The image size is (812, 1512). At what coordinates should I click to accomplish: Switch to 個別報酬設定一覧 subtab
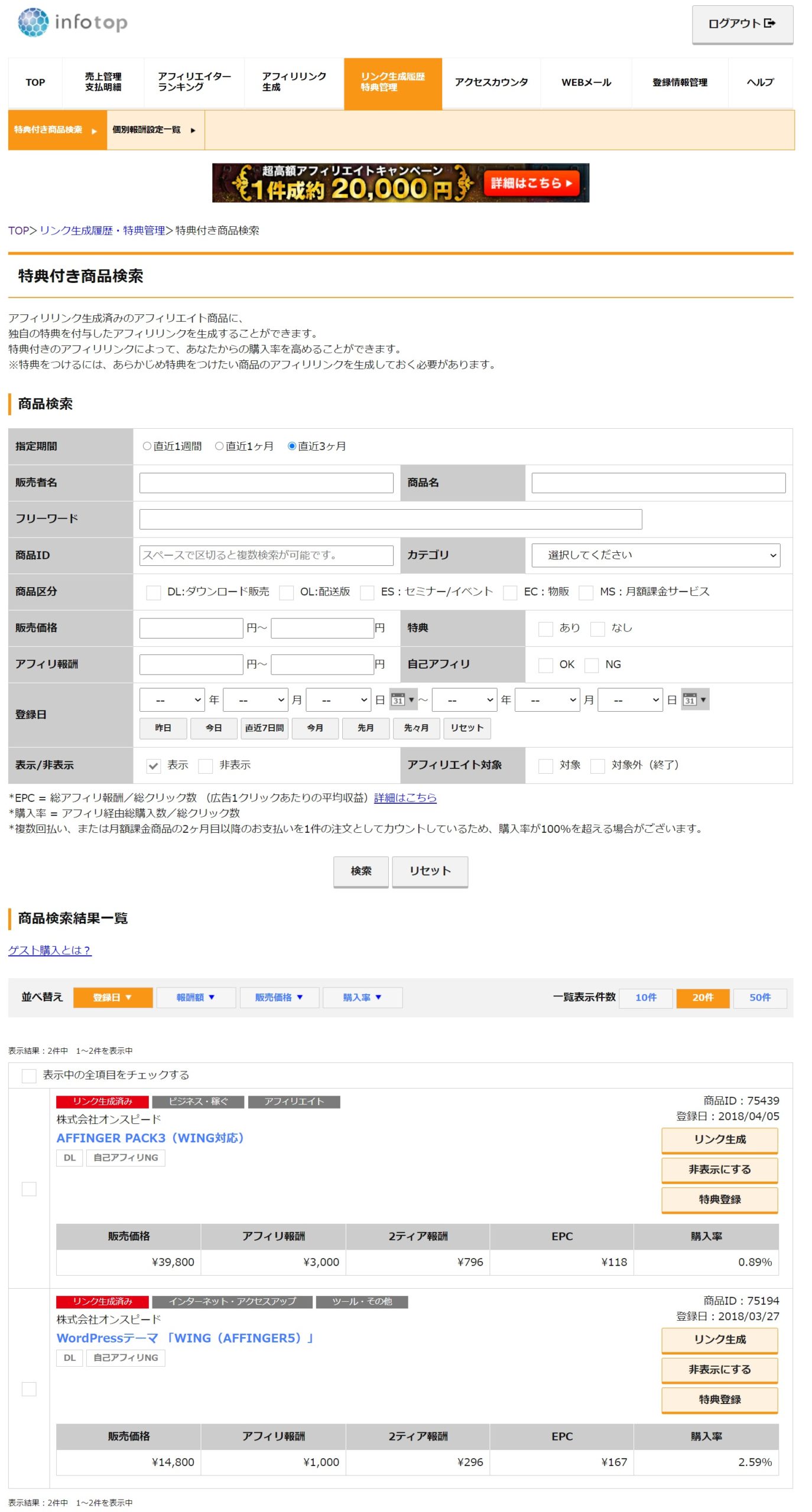pyautogui.click(x=155, y=130)
